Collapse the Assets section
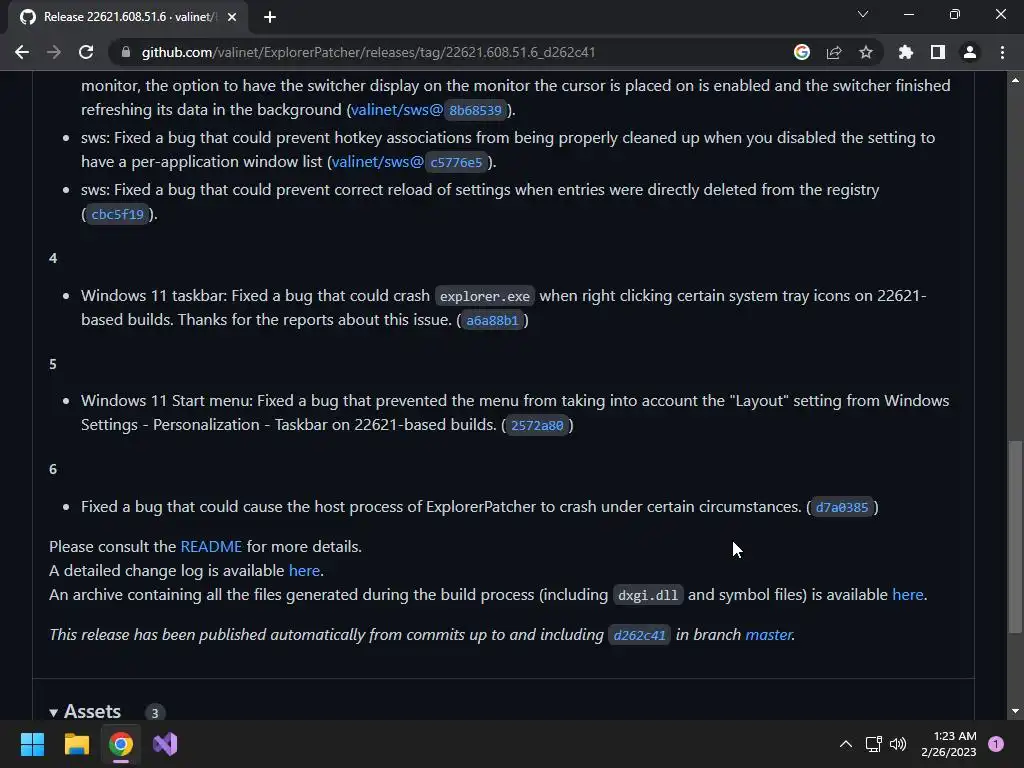This screenshot has height=768, width=1024. 85,711
